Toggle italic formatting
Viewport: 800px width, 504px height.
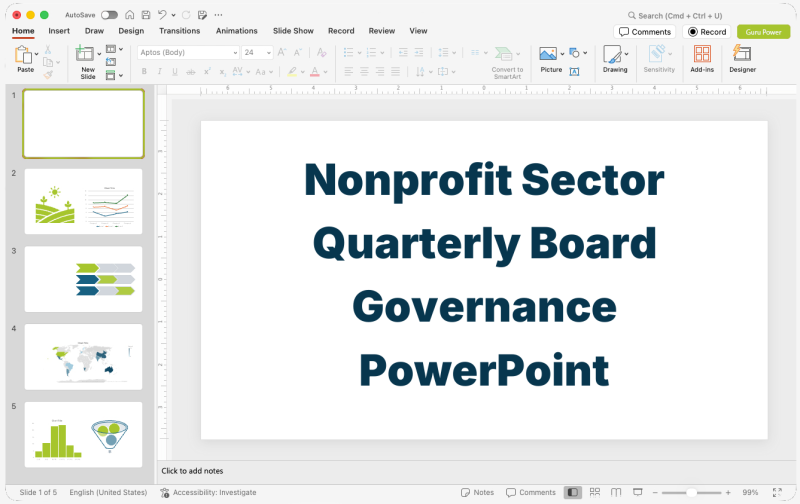pyautogui.click(x=160, y=72)
